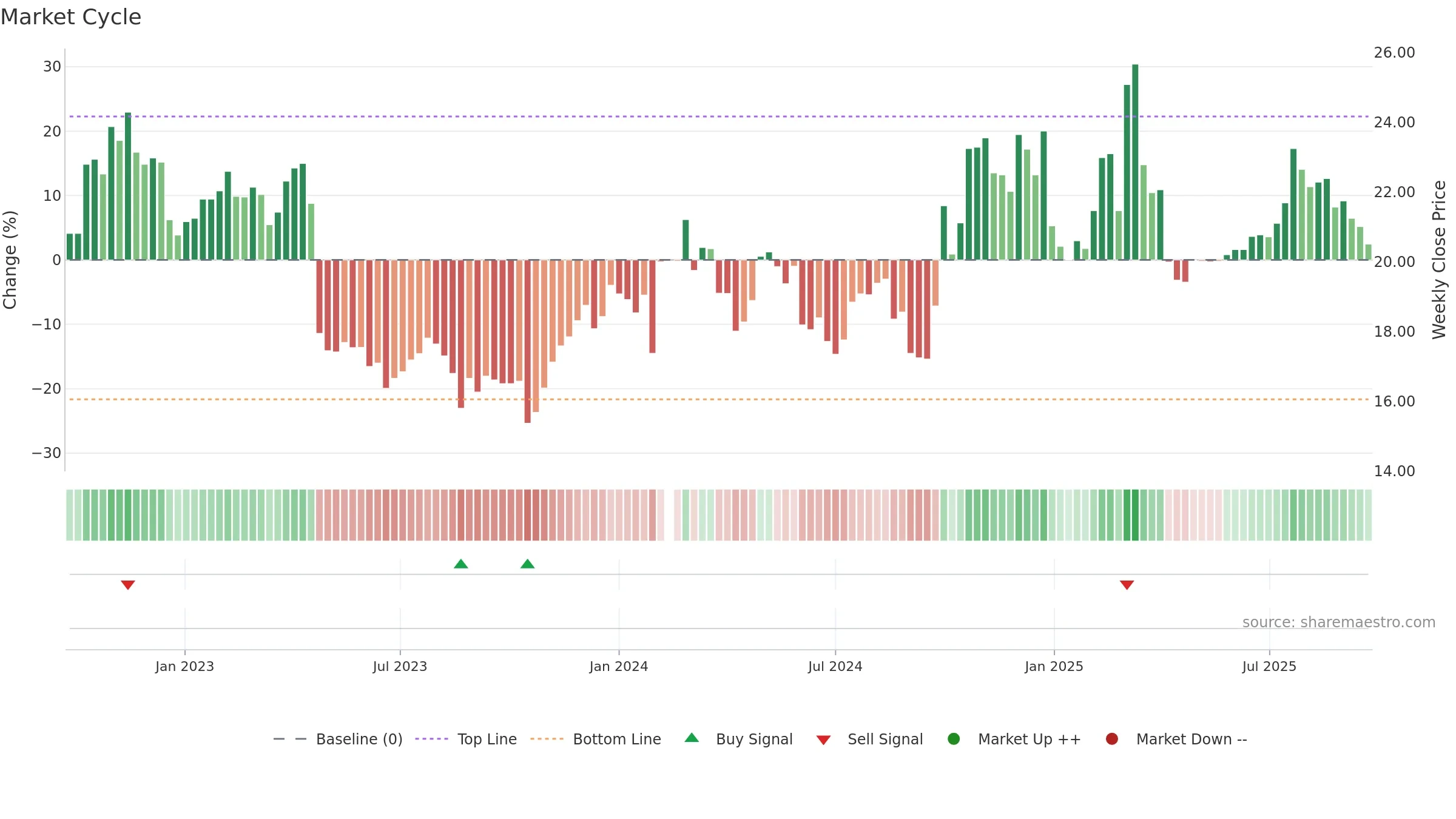Click the 20.00 price axis value

click(x=1395, y=262)
